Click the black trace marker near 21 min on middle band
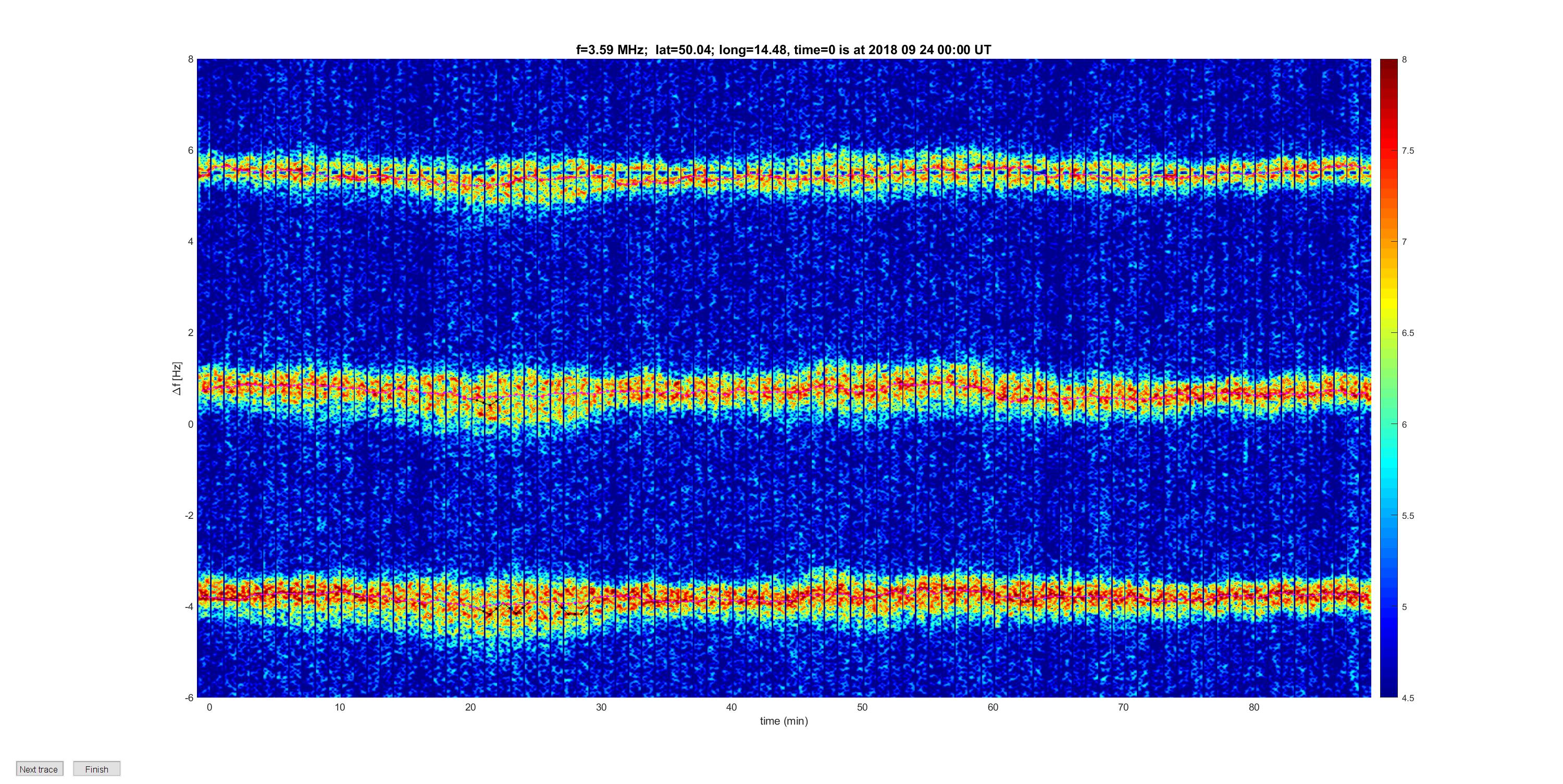The width and height of the screenshot is (1563, 784). click(489, 404)
